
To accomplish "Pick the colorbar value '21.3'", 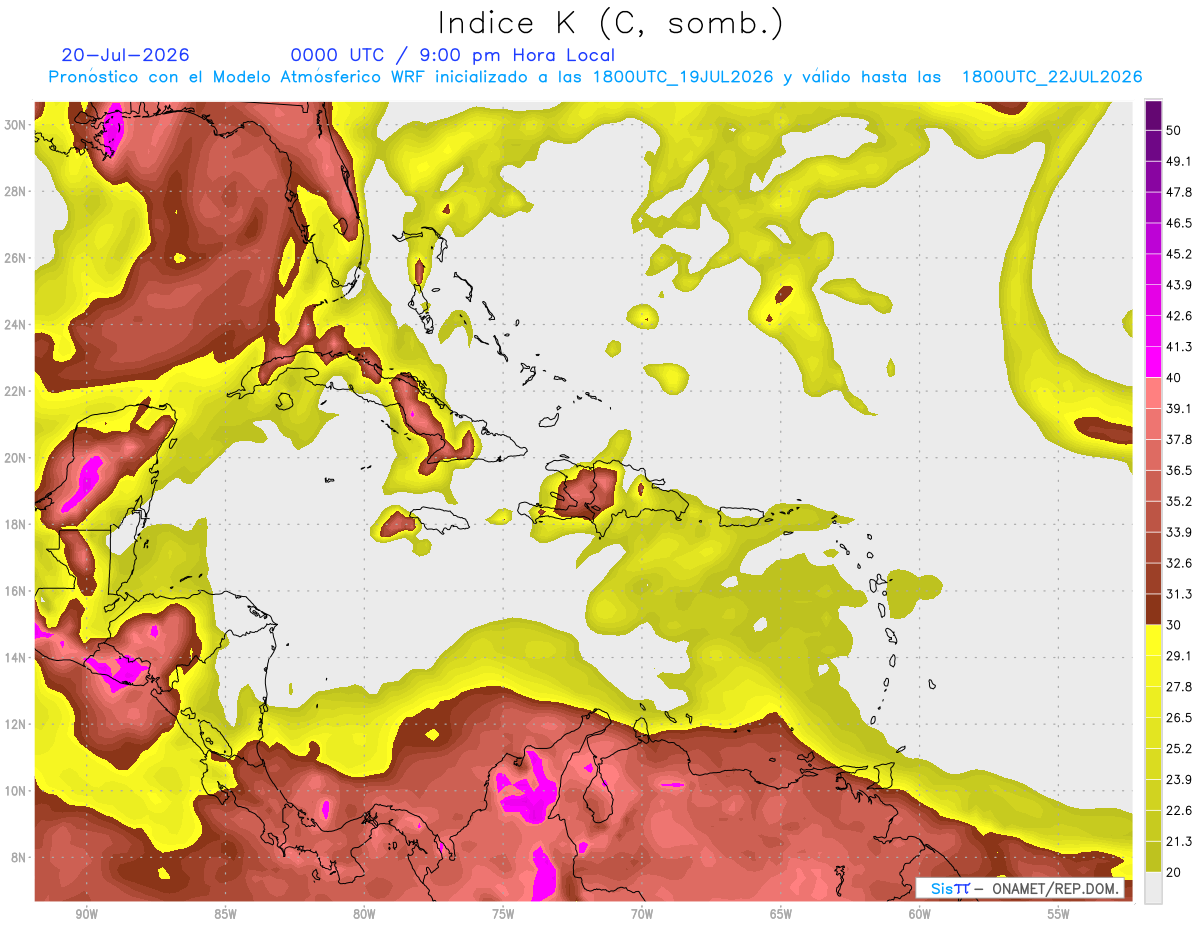I will [1178, 841].
